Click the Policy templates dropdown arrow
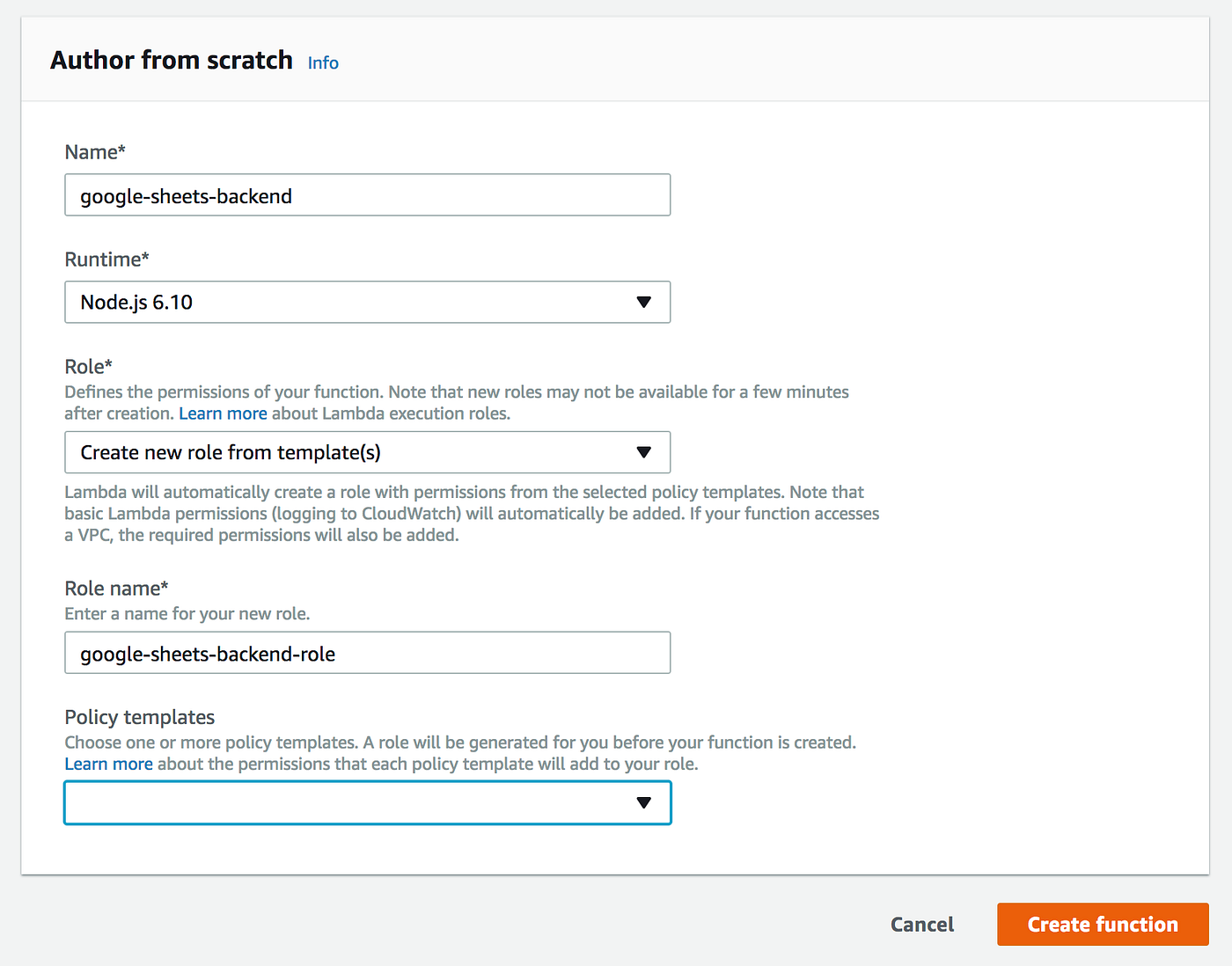 [643, 802]
